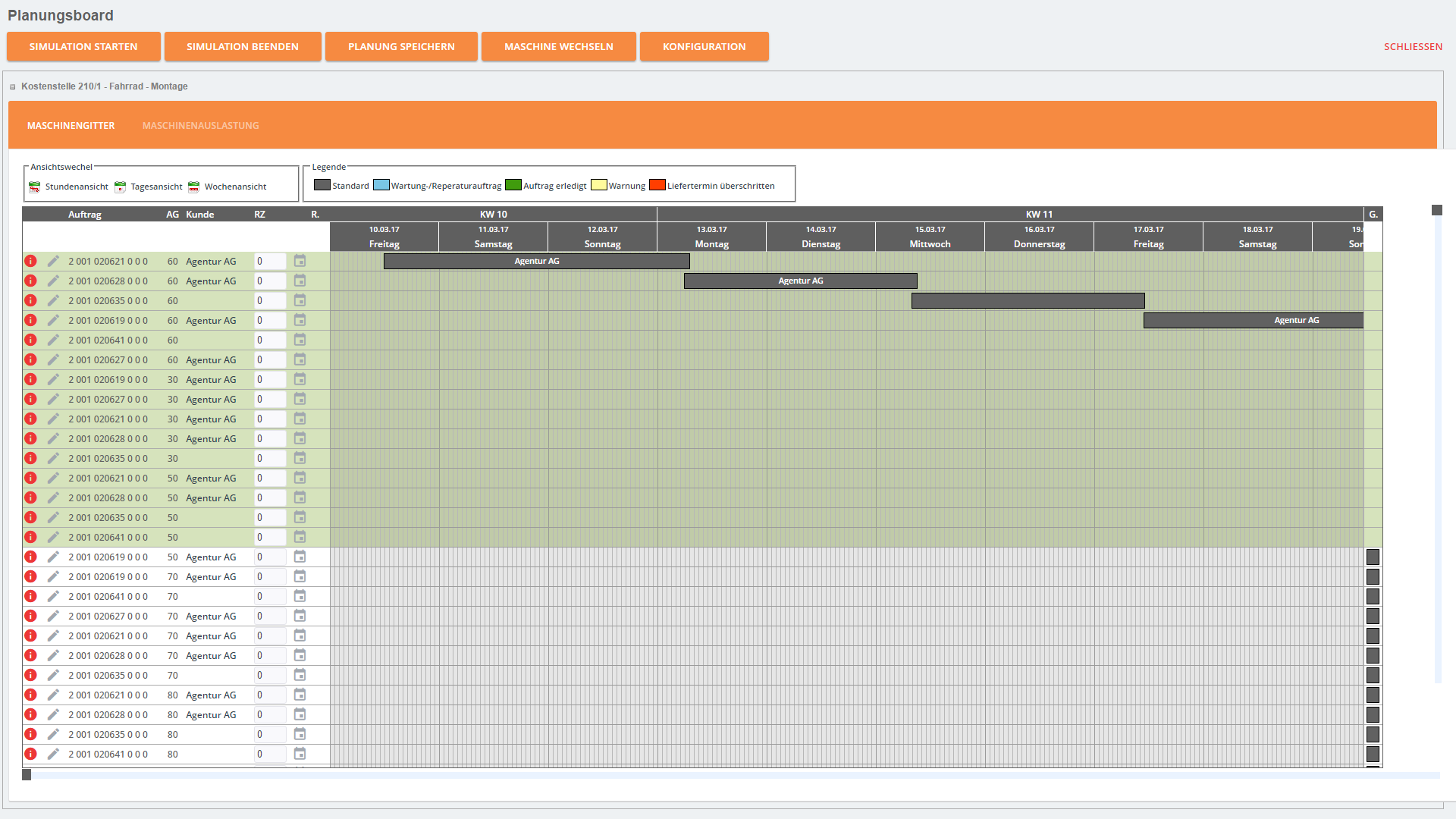Click dark G. box in 020621 AG 80 row
The height and width of the screenshot is (819, 1456).
coord(1373,695)
